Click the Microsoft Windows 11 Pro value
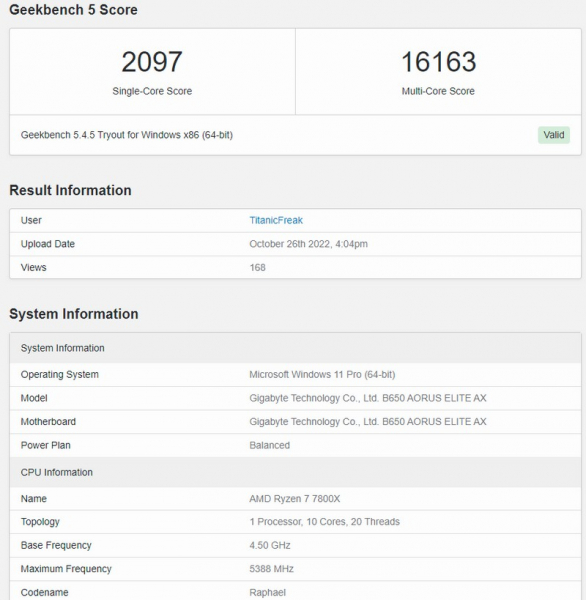 322,374
